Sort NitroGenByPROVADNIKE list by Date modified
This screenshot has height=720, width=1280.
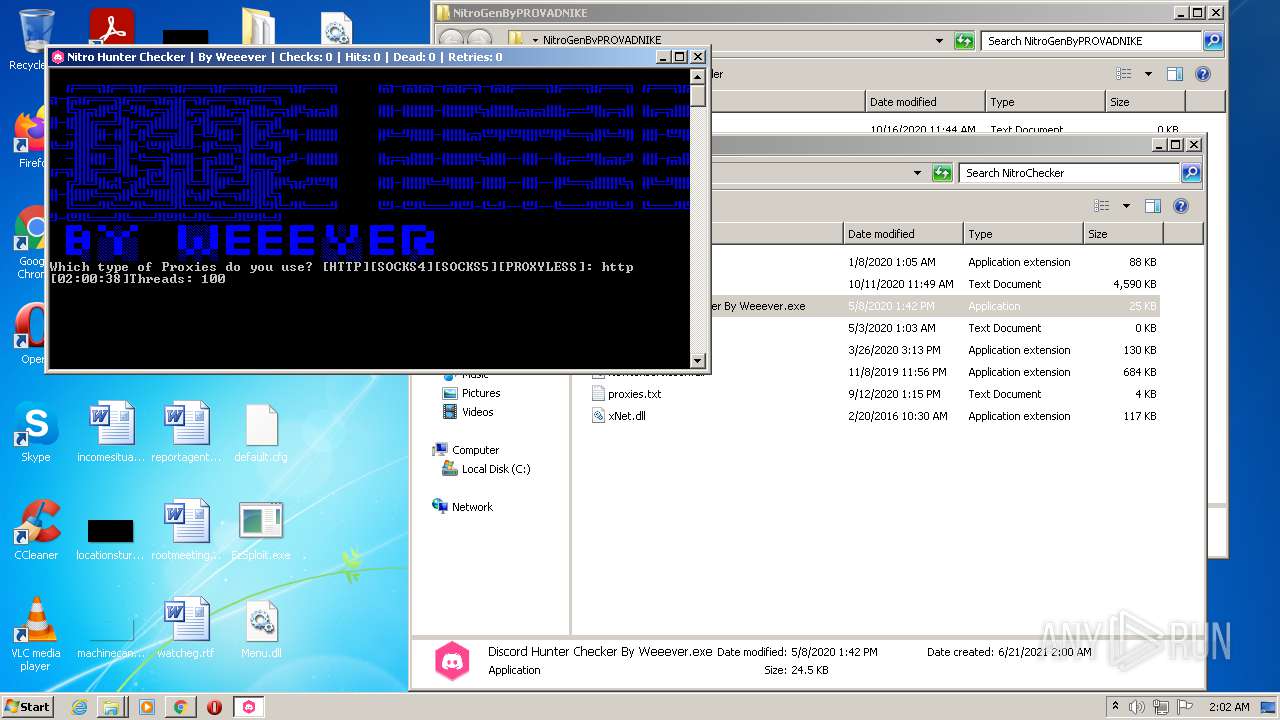pos(925,102)
